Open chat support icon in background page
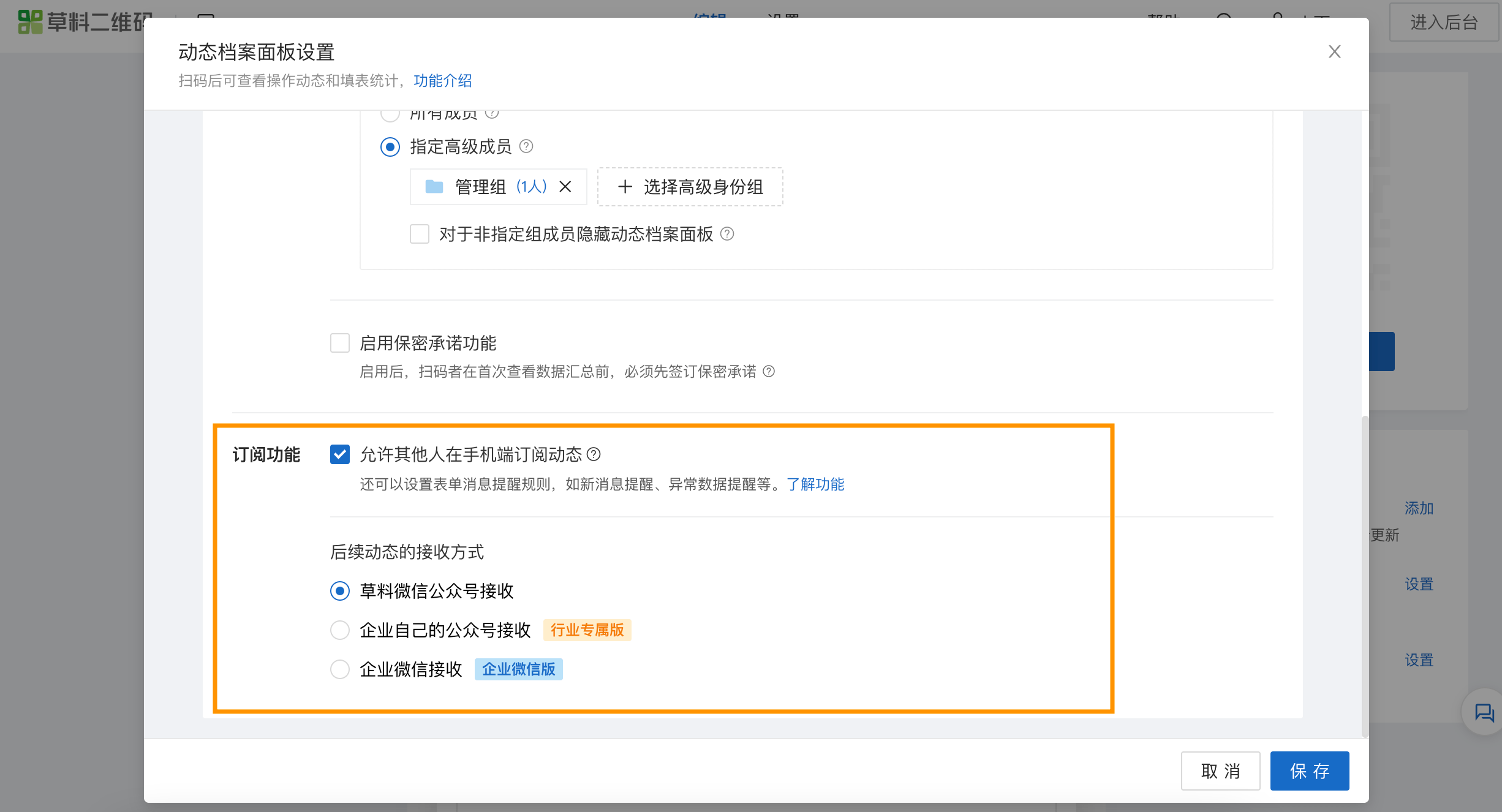 1484,713
